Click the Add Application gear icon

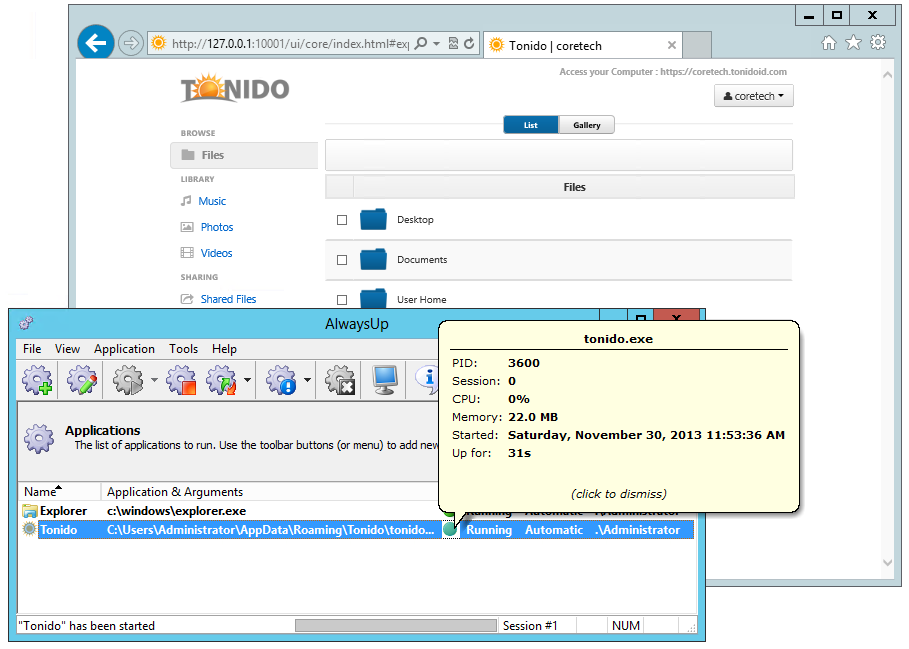pos(37,380)
